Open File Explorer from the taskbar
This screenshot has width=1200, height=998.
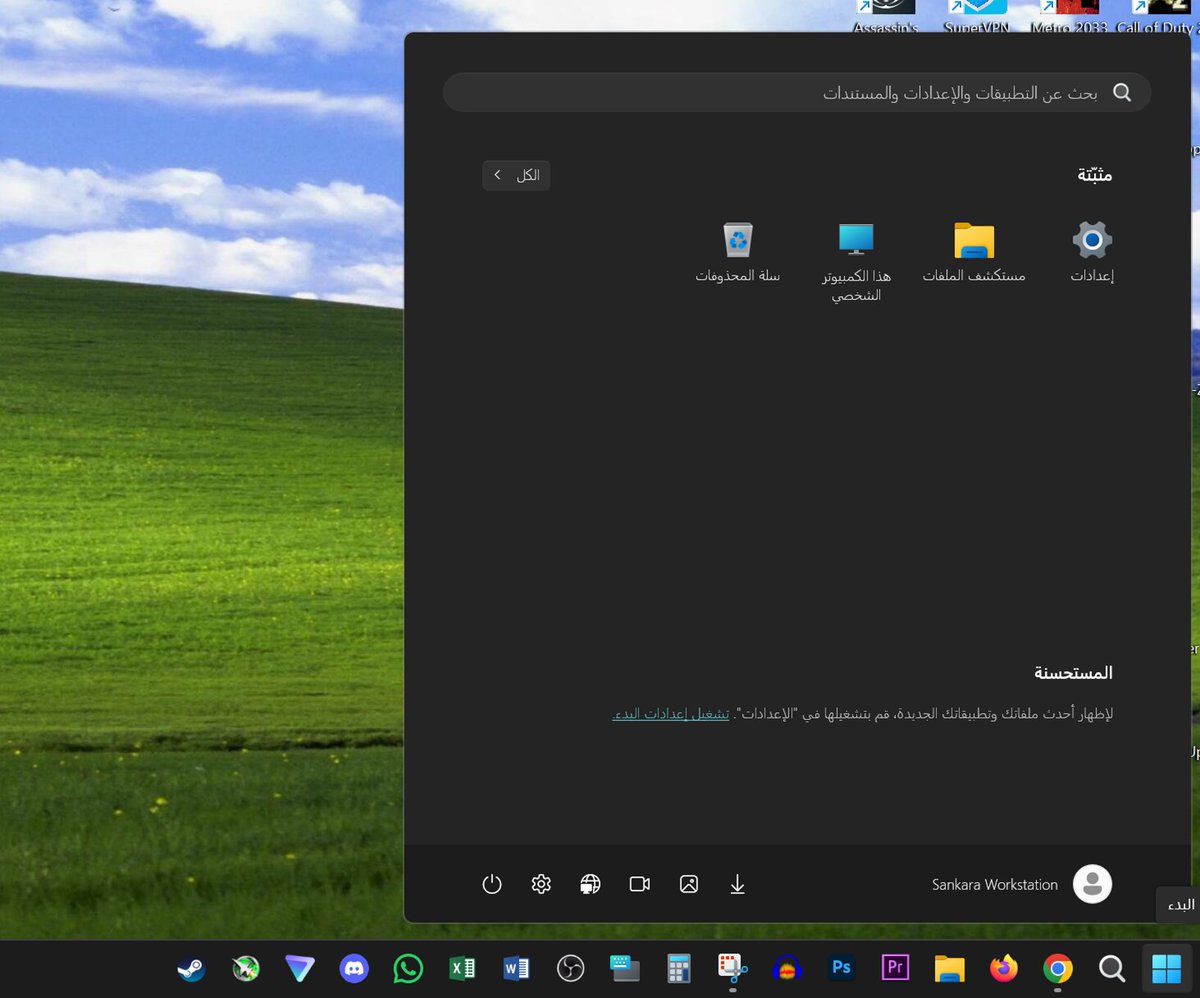(x=949, y=968)
